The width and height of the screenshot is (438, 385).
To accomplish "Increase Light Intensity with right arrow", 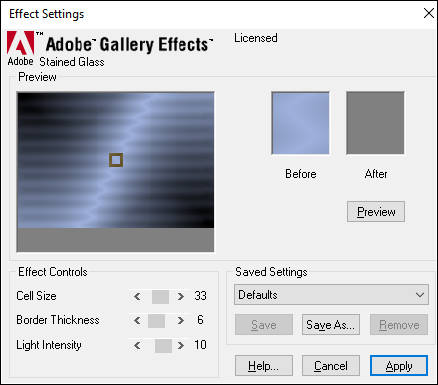I will [x=181, y=345].
